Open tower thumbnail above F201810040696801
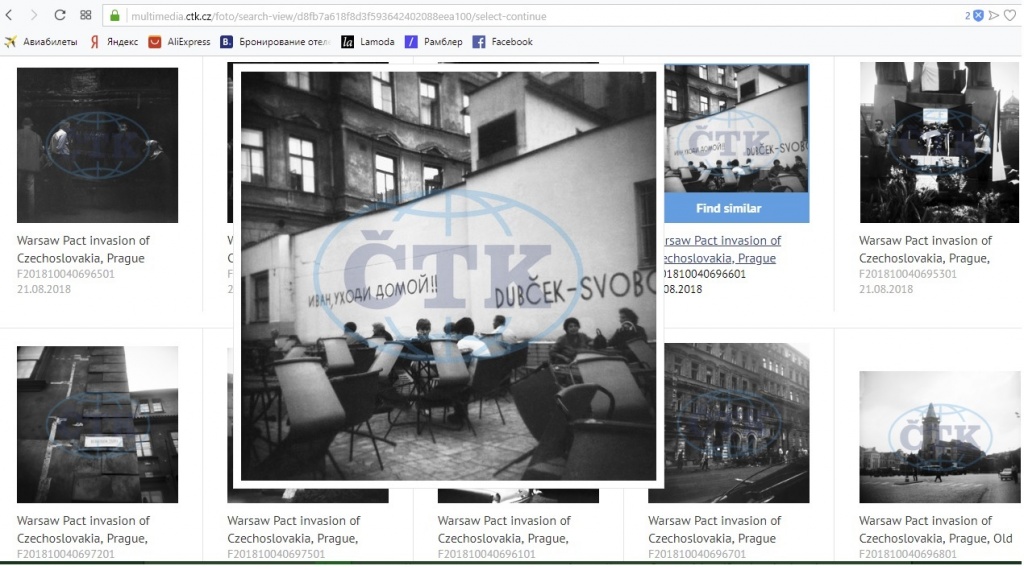This screenshot has width=1024, height=570. click(939, 437)
